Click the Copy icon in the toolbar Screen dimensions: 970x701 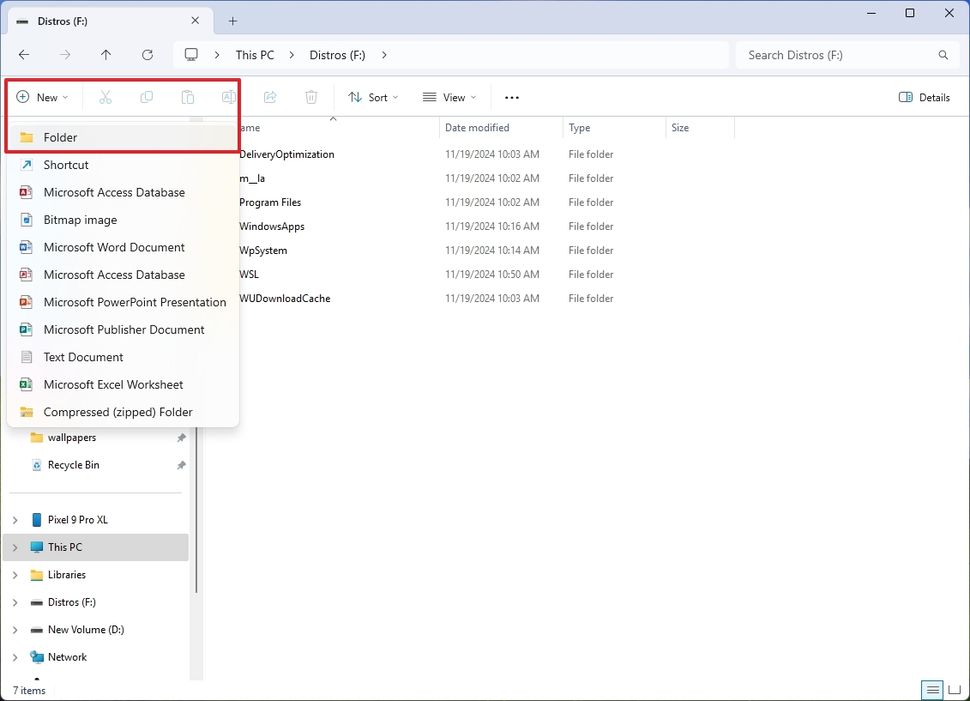click(146, 97)
